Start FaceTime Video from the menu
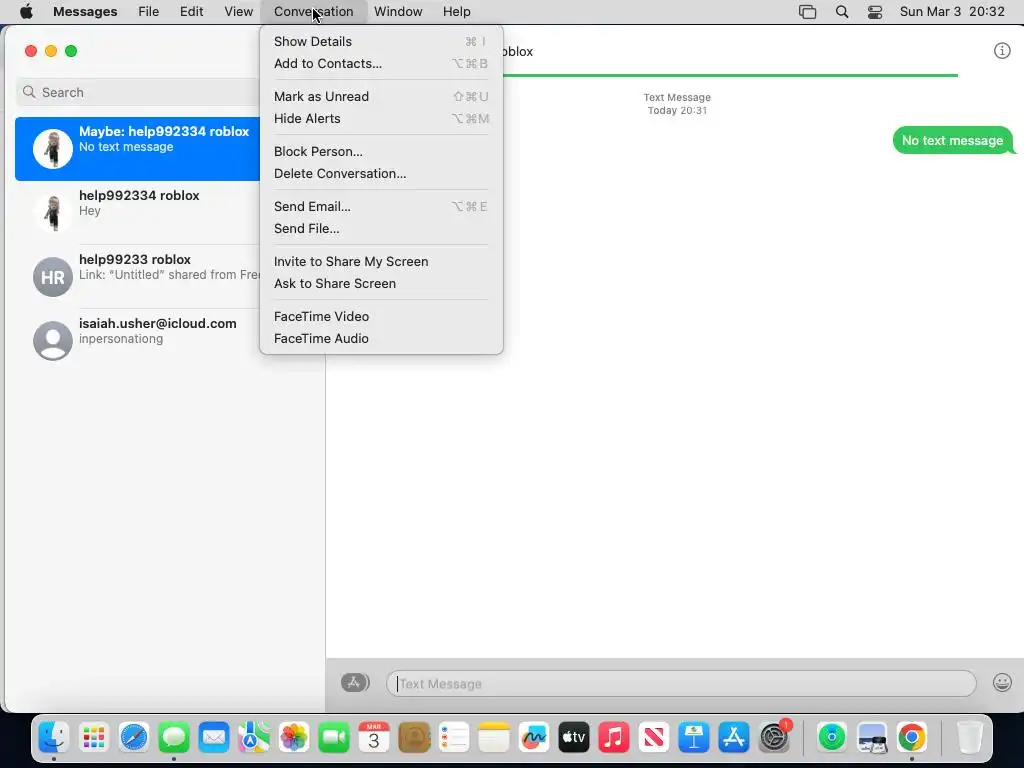 (x=381, y=316)
